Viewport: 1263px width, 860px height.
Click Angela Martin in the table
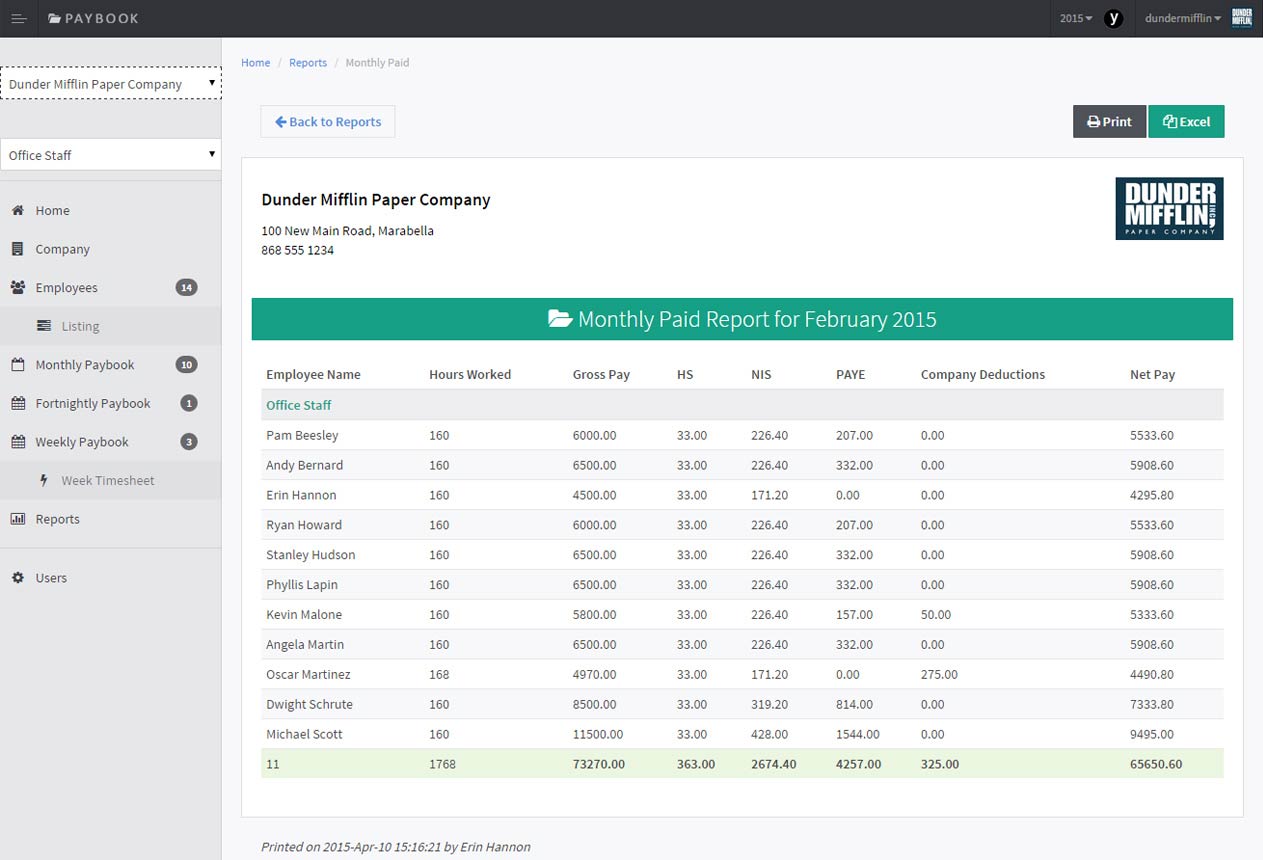[305, 645]
